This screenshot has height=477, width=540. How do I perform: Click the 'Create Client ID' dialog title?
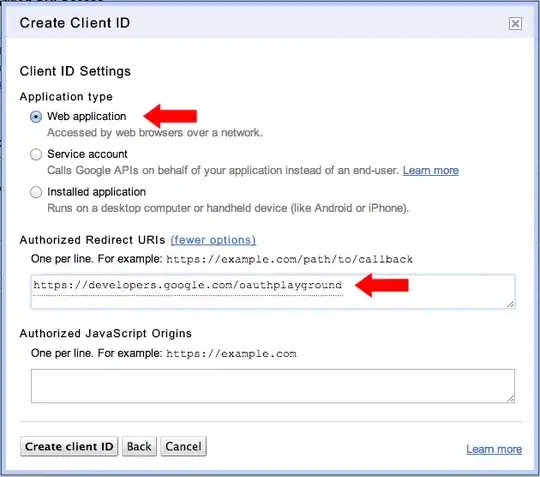pyautogui.click(x=75, y=23)
